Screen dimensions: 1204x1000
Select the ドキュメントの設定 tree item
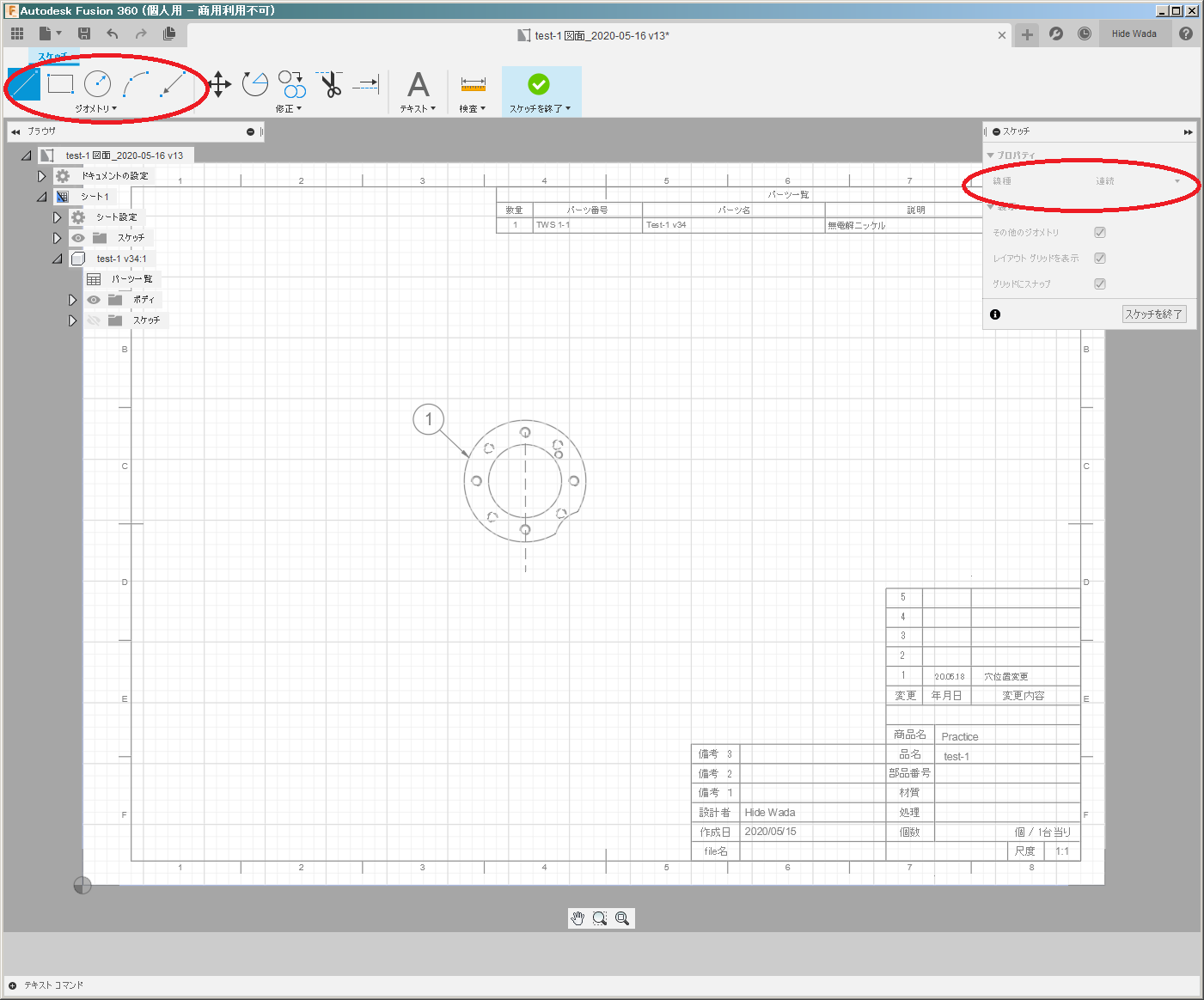coord(115,176)
